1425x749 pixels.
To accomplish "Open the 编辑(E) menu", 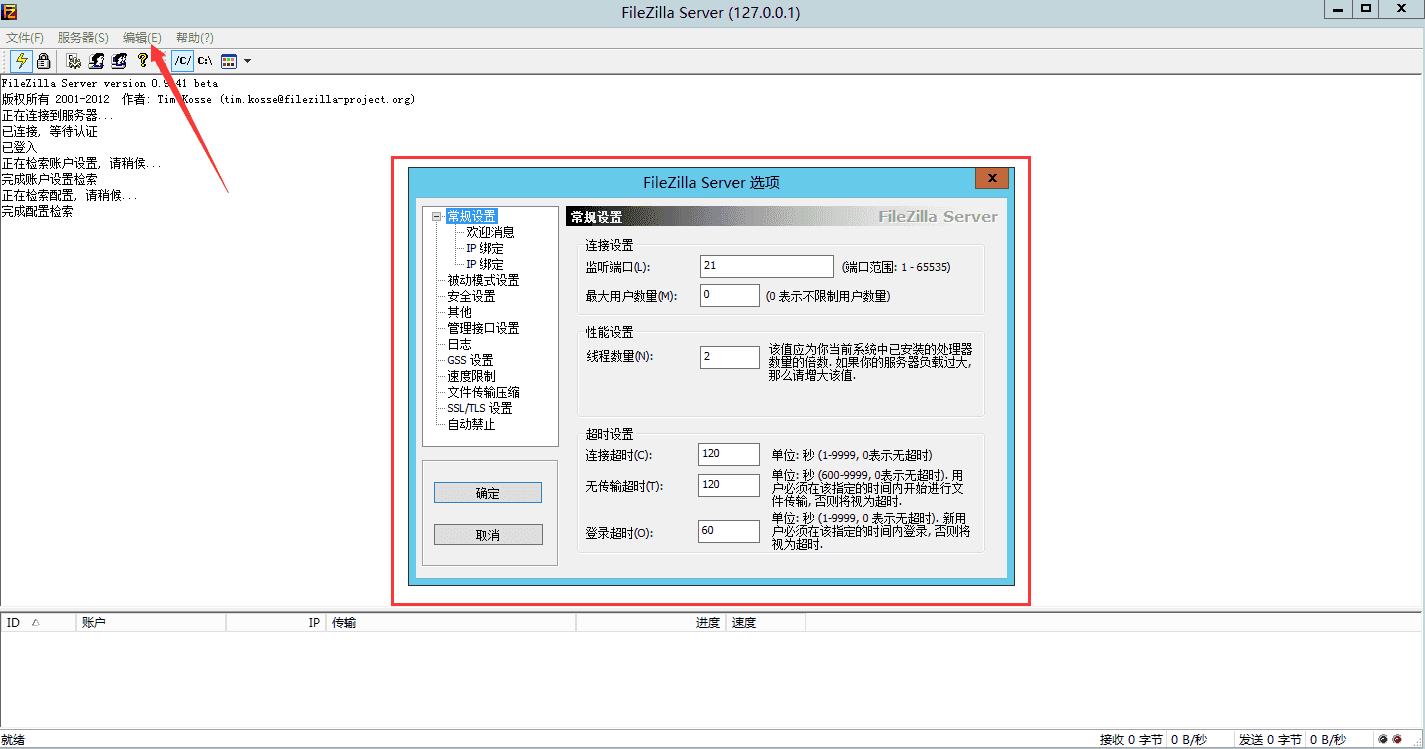I will point(142,38).
